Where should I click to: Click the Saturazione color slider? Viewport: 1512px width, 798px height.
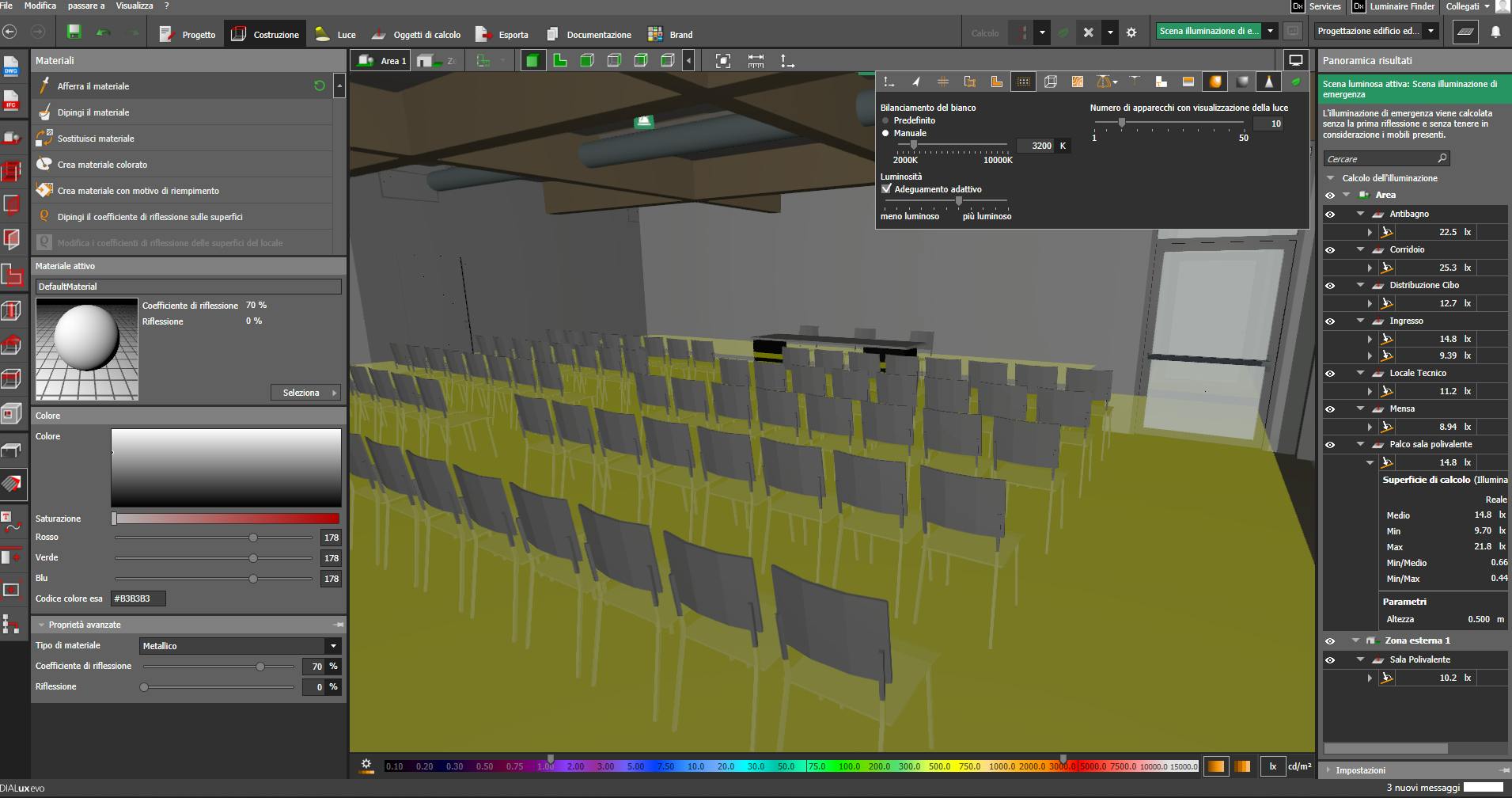tap(226, 519)
